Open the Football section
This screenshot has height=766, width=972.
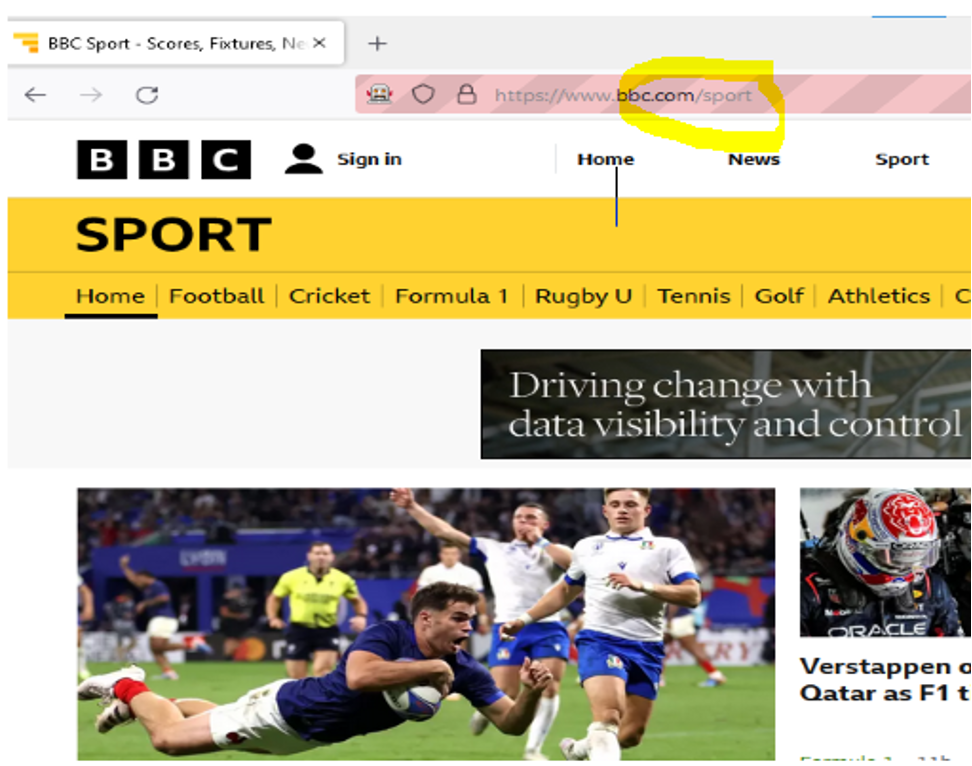click(x=216, y=296)
